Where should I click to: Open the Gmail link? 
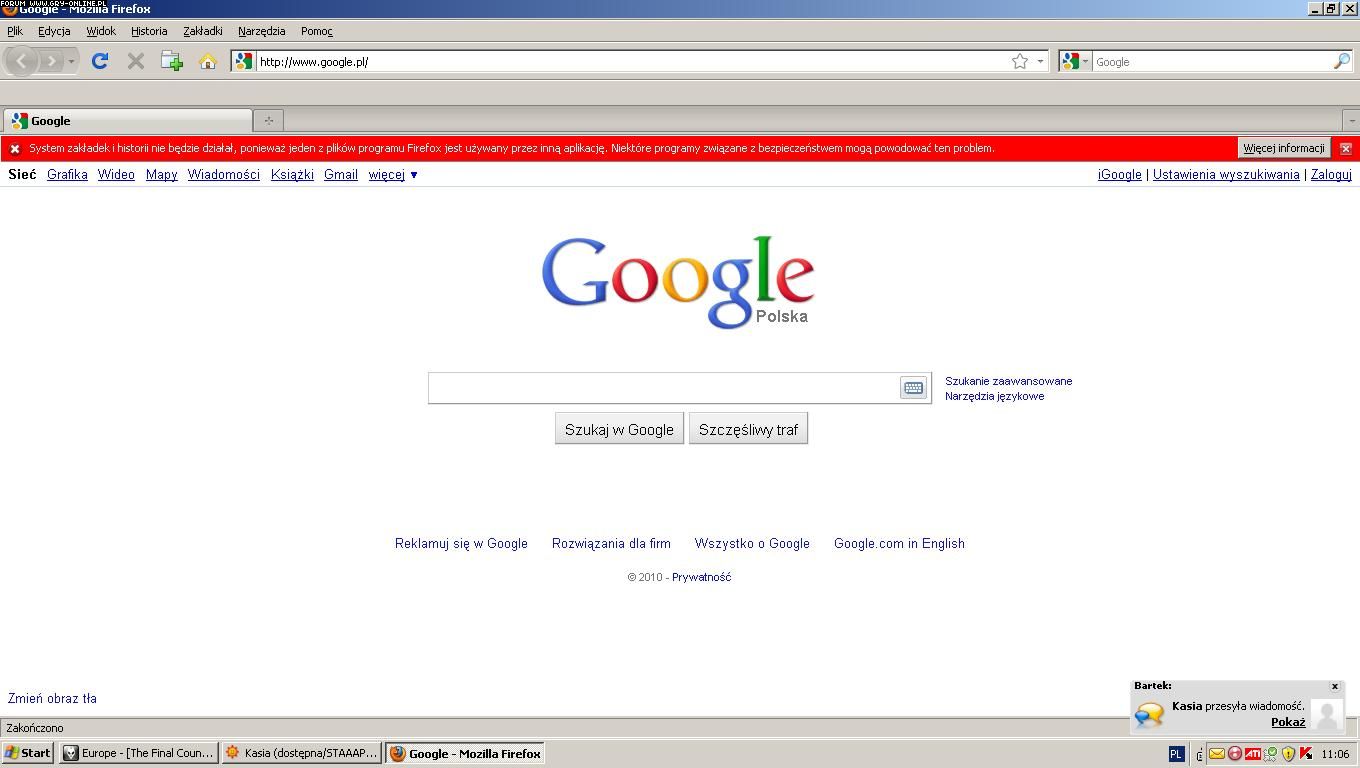(x=341, y=174)
